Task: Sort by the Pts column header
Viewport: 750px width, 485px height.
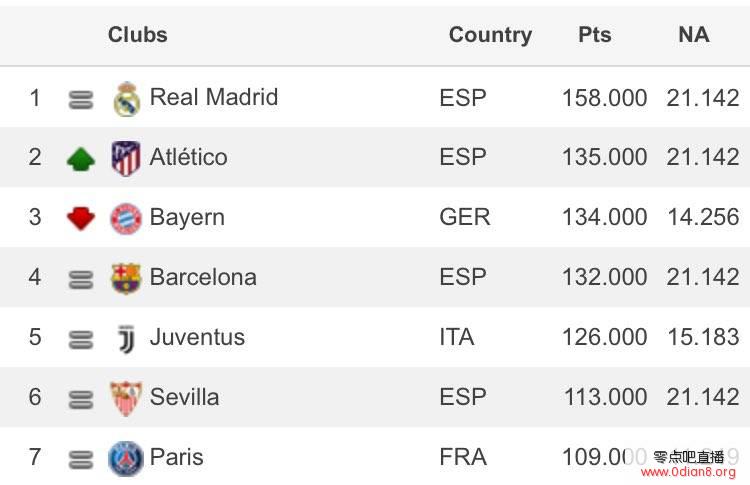Action: 595,34
